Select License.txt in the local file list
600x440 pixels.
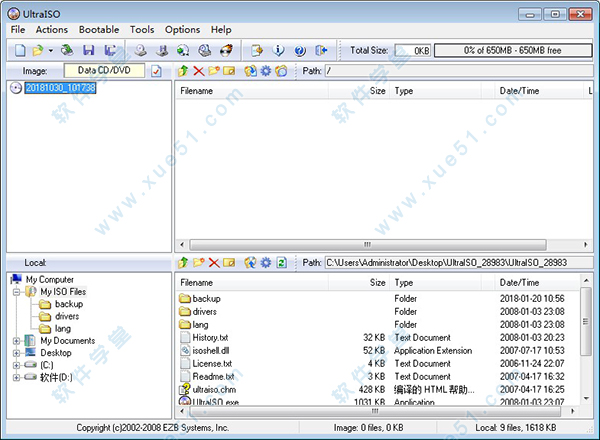(x=211, y=363)
